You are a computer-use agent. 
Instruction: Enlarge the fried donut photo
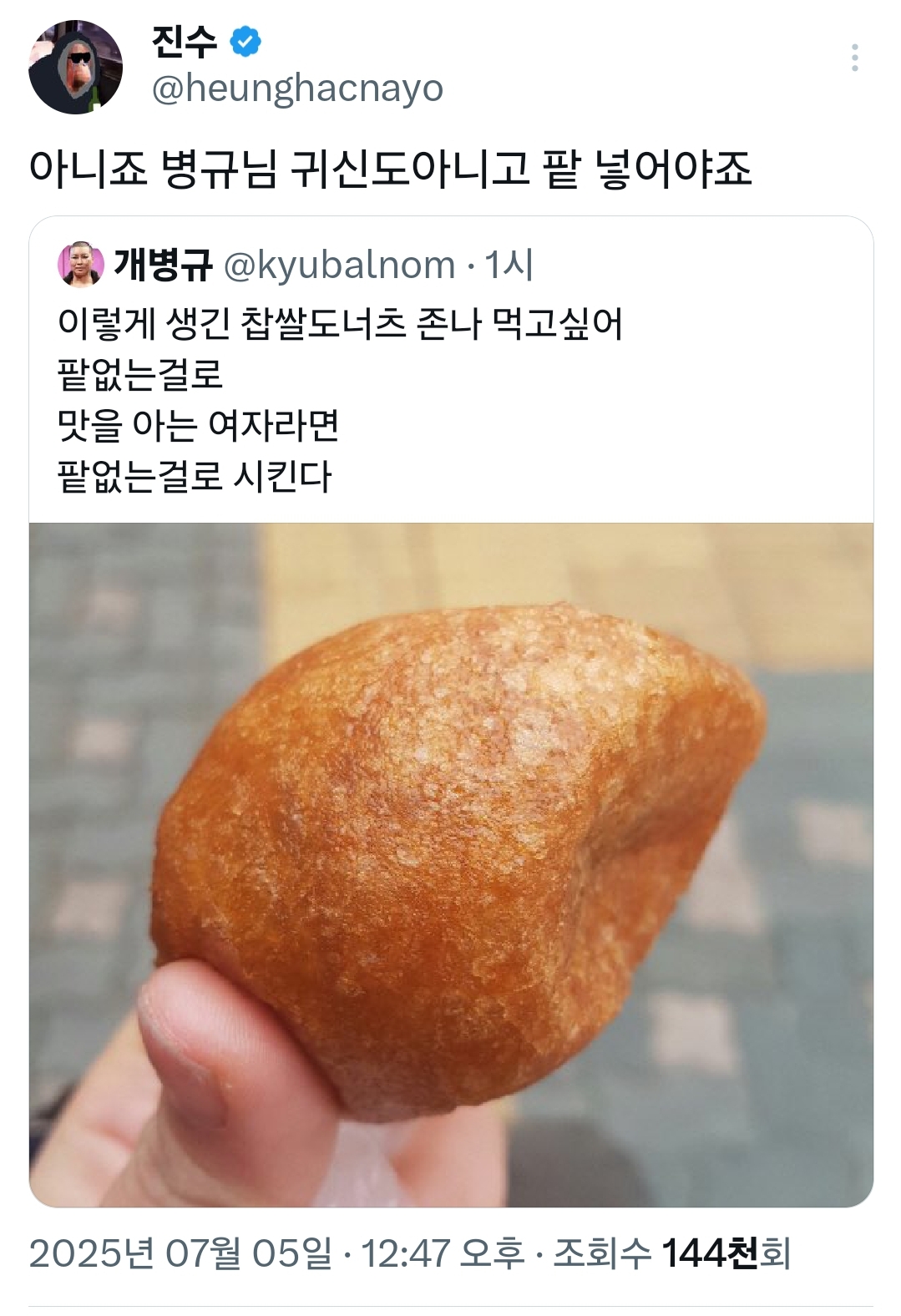coord(451,864)
